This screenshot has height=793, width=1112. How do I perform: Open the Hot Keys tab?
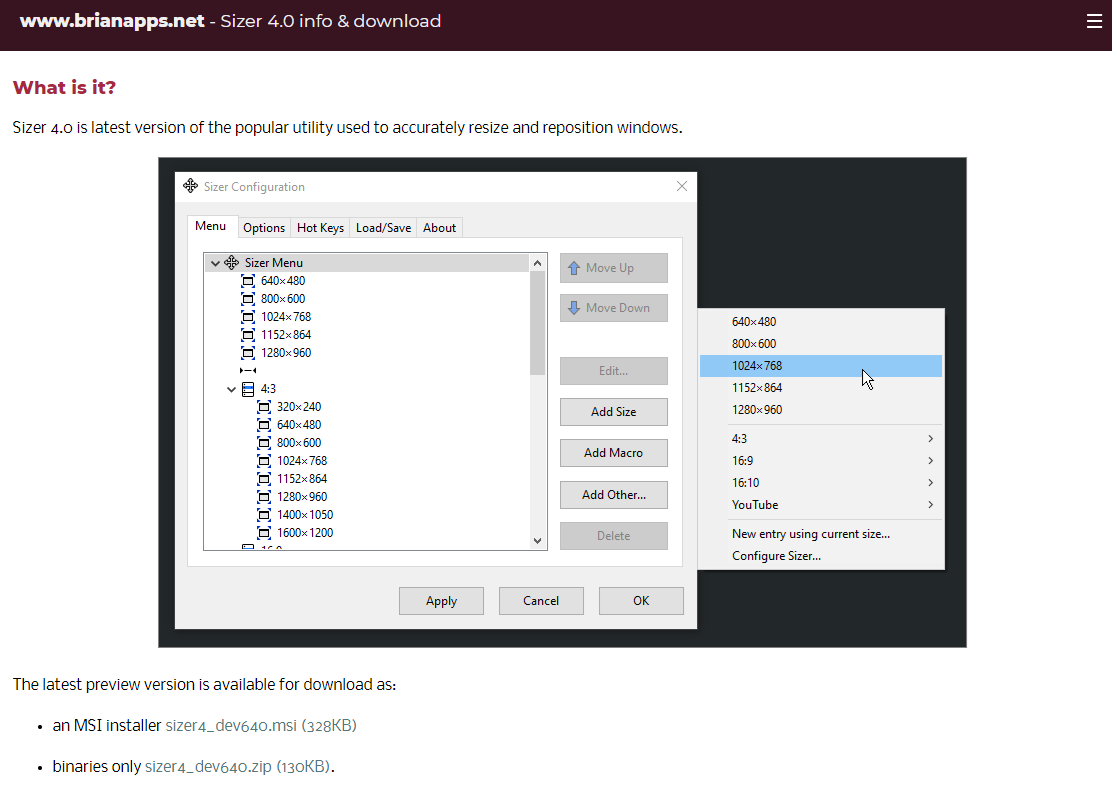point(320,228)
